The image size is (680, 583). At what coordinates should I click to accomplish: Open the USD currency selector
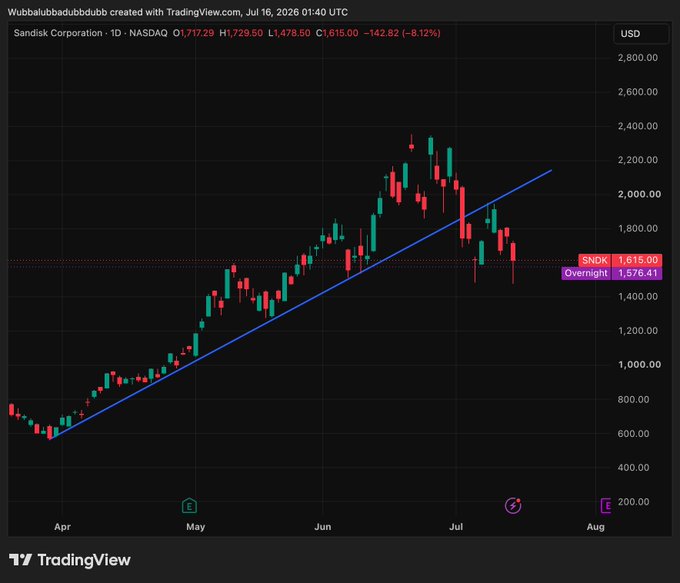point(641,34)
